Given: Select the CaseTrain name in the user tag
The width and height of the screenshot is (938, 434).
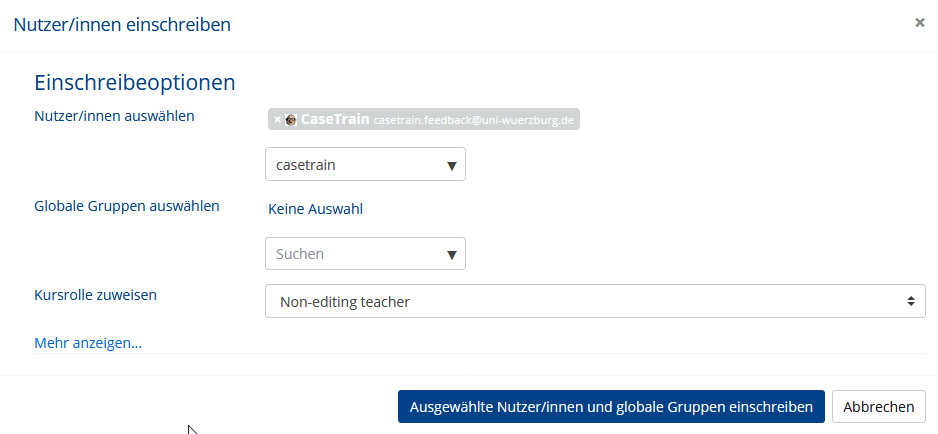Looking at the screenshot, I should coord(335,119).
